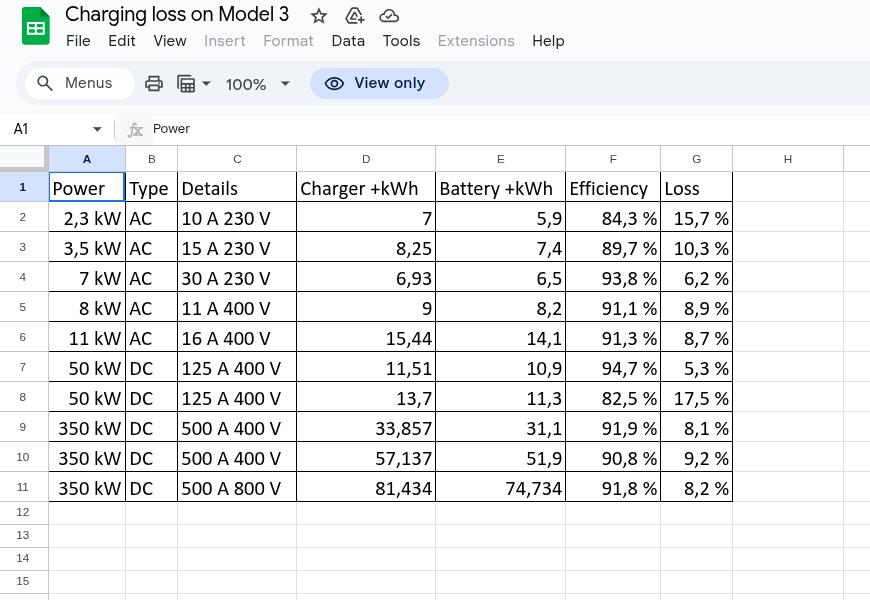Select row 14 header
Screen dimensions: 870x600
(x=24, y=558)
